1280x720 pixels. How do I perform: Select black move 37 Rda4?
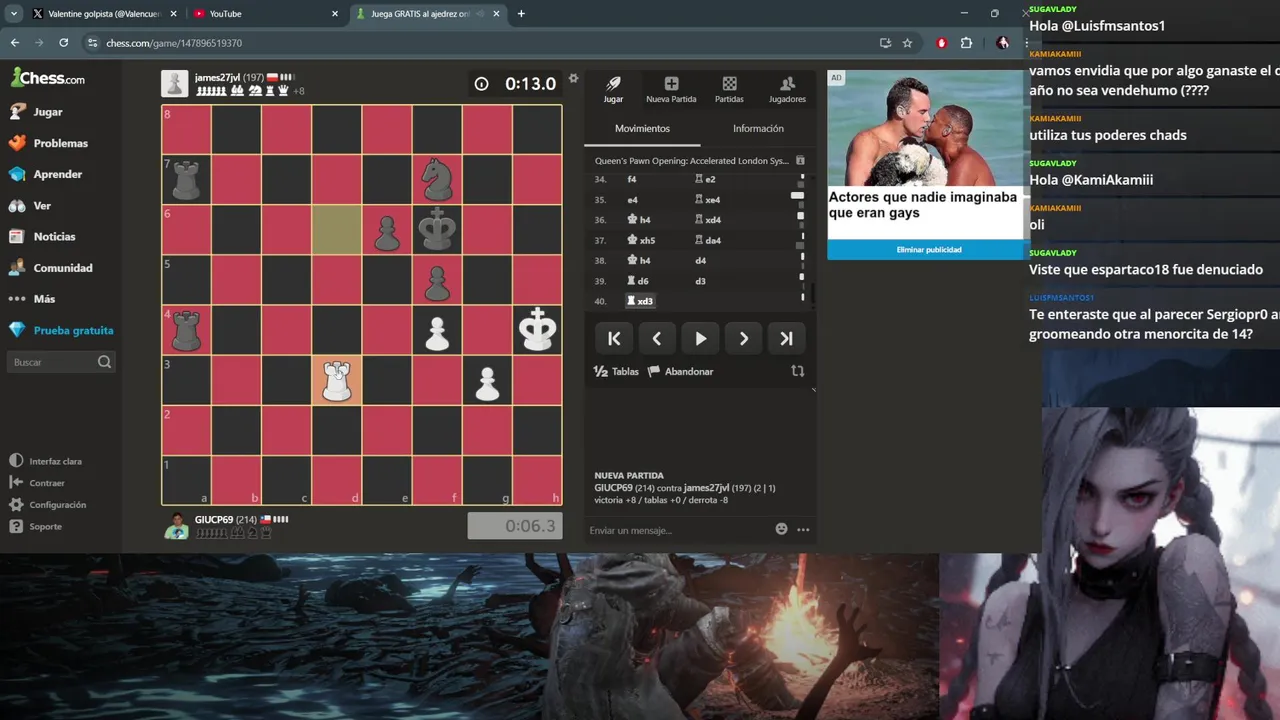707,240
